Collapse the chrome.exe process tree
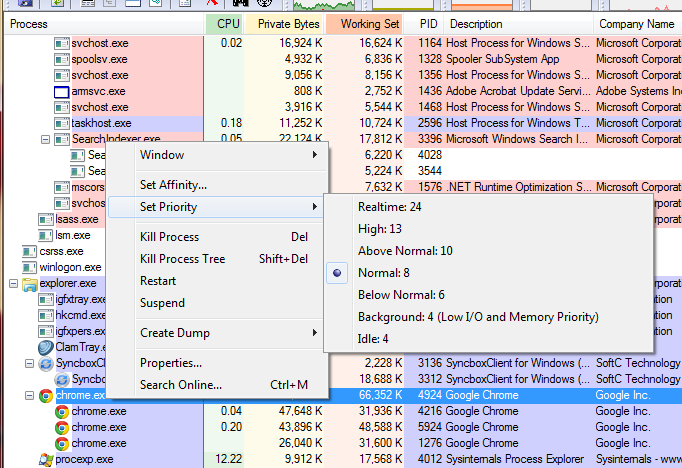682x468 pixels. pos(30,395)
